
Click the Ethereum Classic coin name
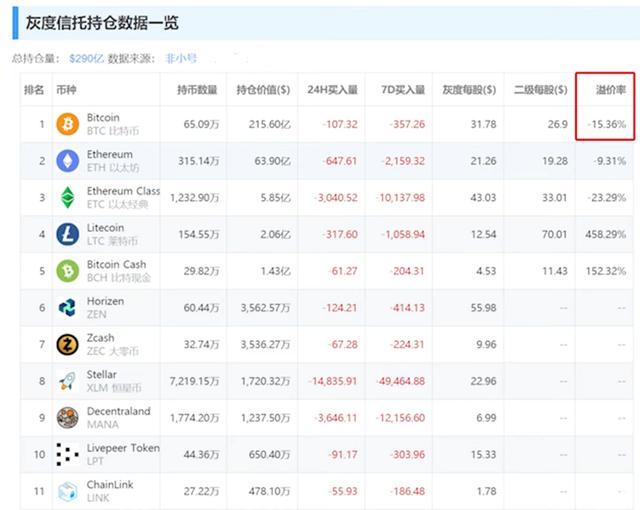[123, 191]
